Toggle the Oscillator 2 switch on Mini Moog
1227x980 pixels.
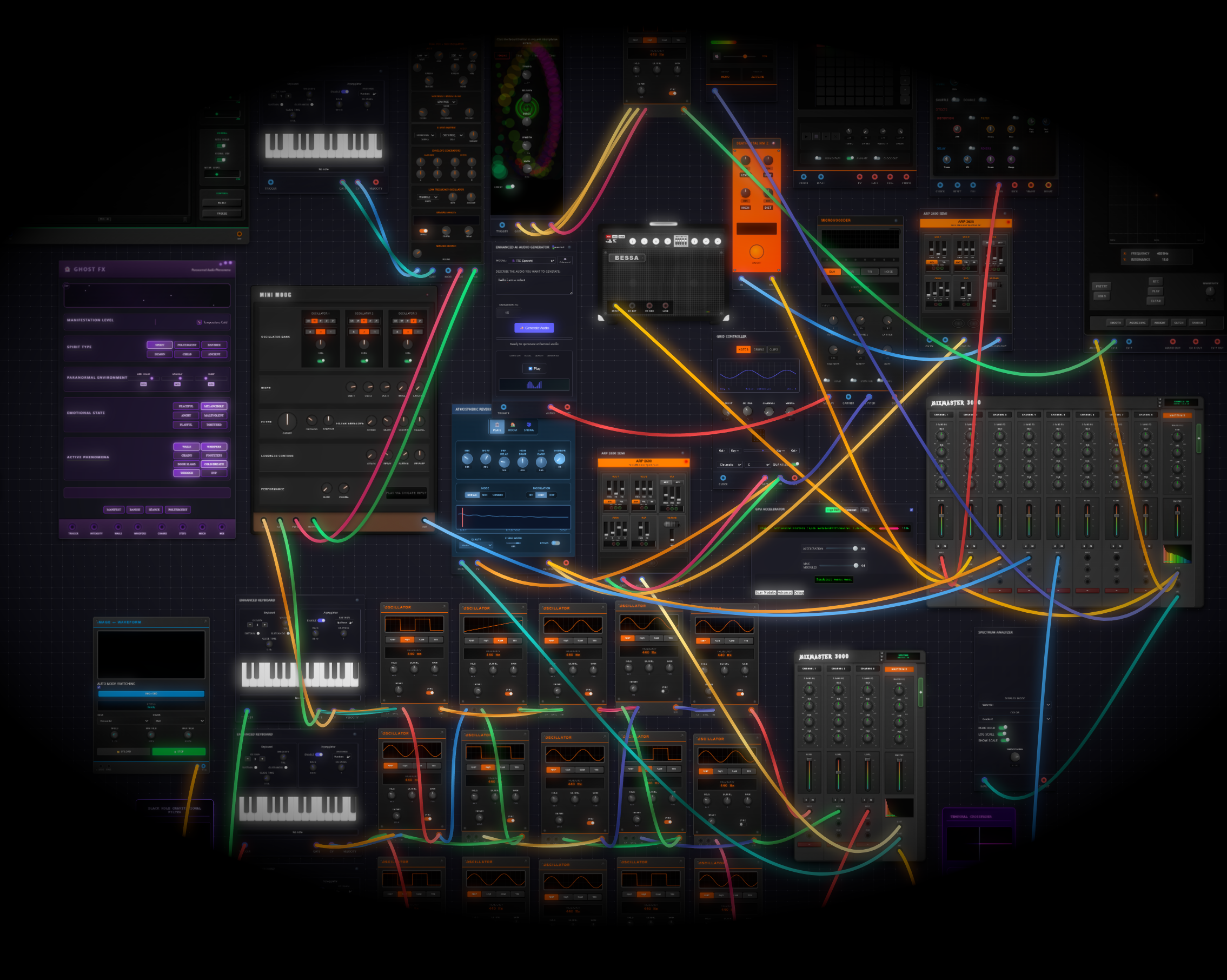364,360
